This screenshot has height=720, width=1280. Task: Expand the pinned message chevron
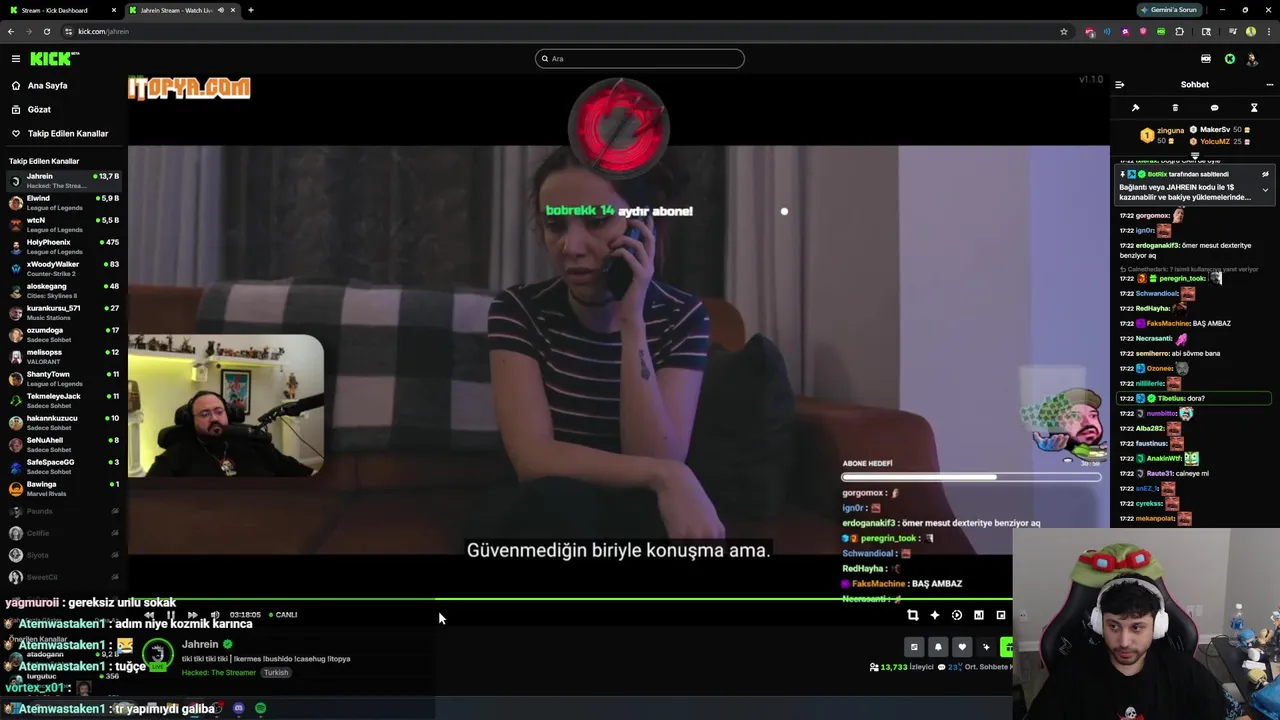coord(1265,189)
